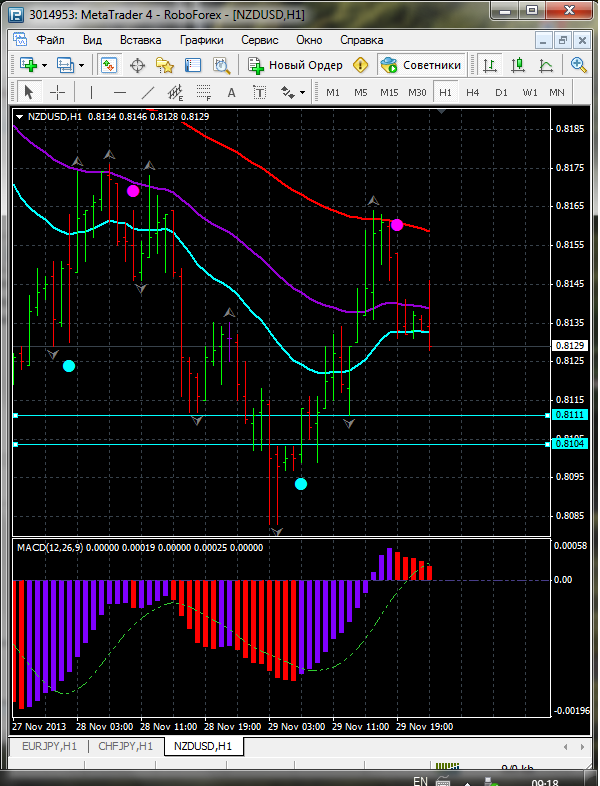The height and width of the screenshot is (786, 600).
Task: Open the Strategy Tester magnifier icon
Action: pyautogui.click(x=221, y=65)
